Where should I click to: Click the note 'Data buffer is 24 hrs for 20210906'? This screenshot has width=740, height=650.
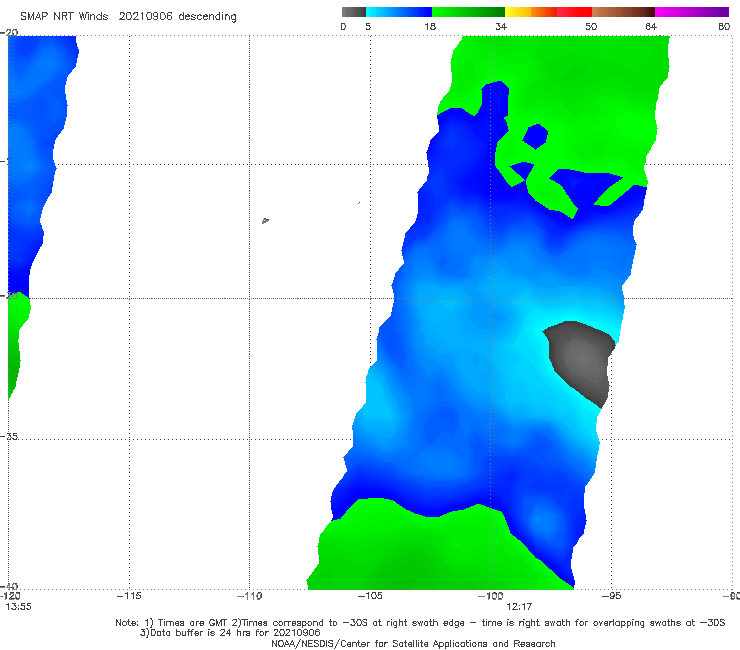pyautogui.click(x=230, y=633)
